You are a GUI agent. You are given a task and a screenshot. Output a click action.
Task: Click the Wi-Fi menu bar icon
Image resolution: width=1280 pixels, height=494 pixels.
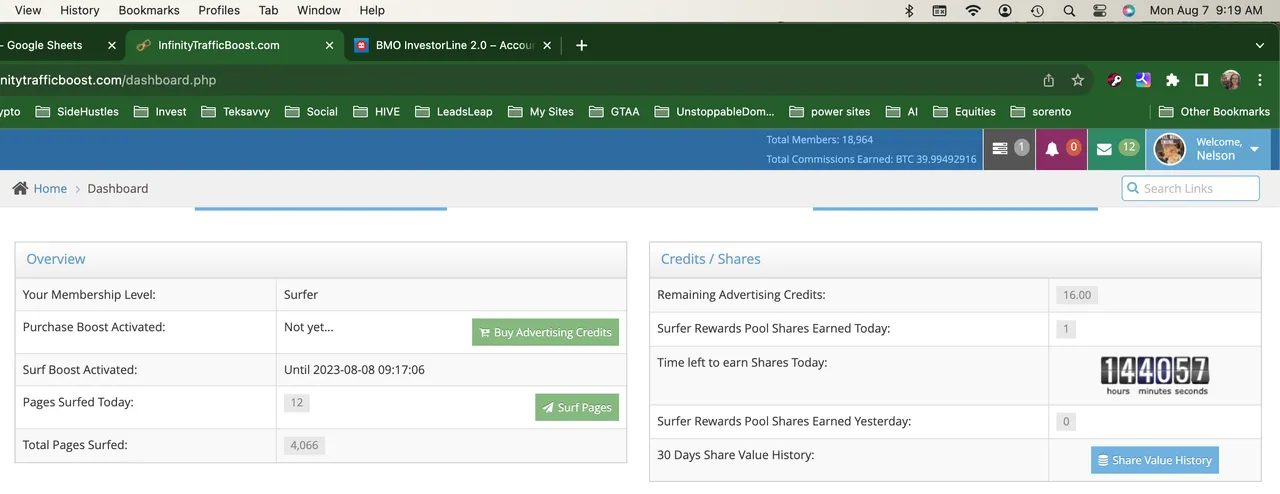tap(973, 10)
